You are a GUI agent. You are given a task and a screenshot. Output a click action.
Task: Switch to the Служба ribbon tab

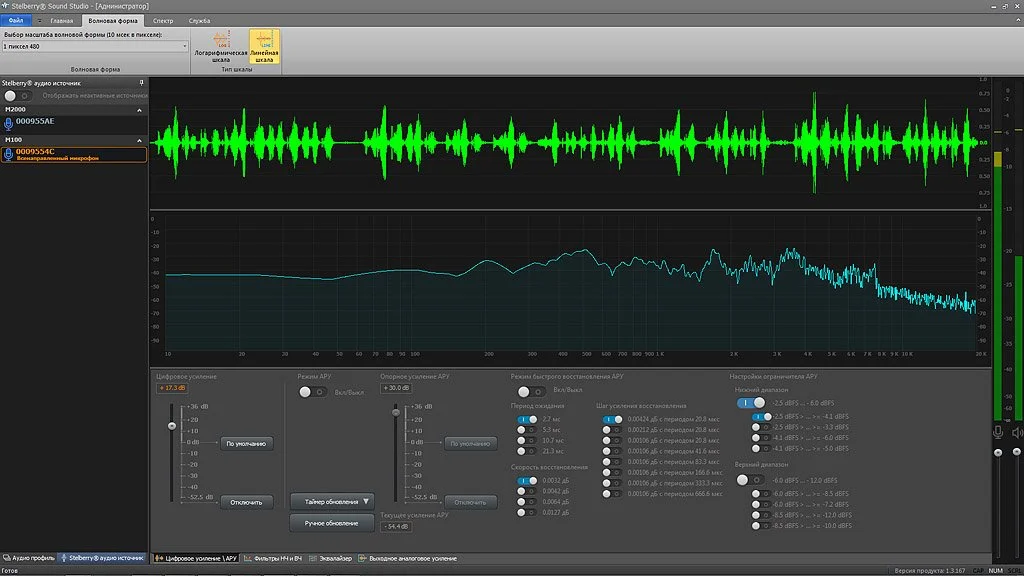tap(199, 21)
